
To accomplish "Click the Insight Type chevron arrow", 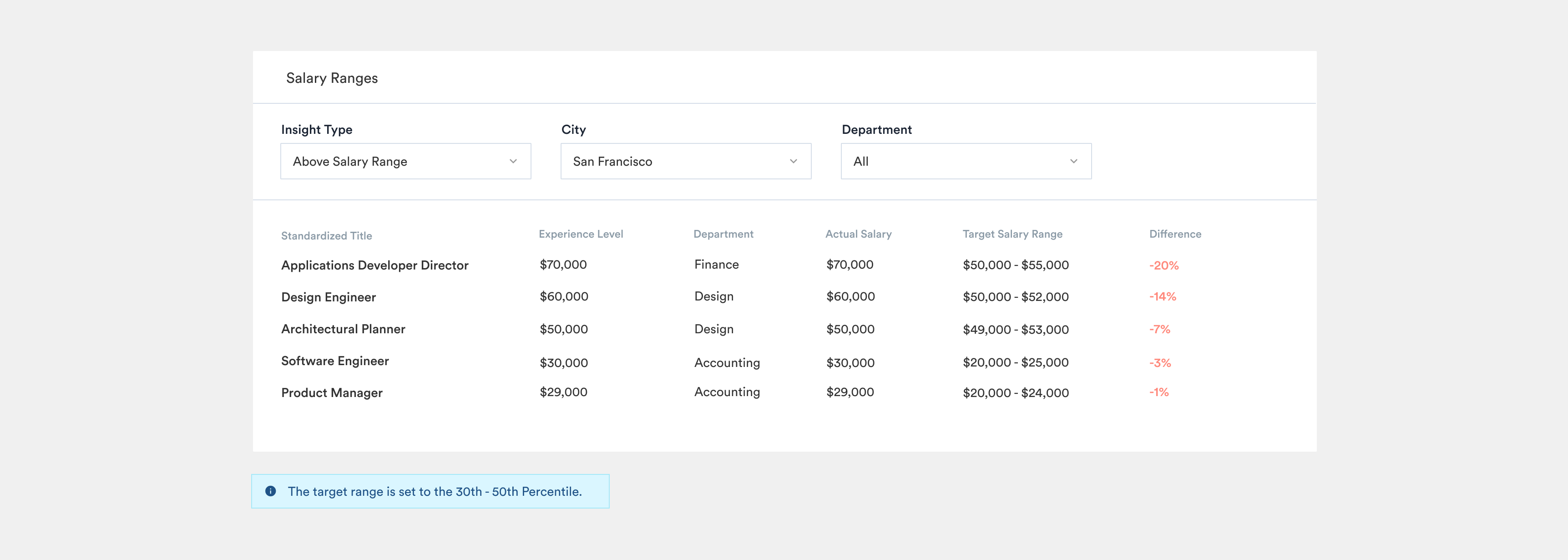I will click(513, 162).
